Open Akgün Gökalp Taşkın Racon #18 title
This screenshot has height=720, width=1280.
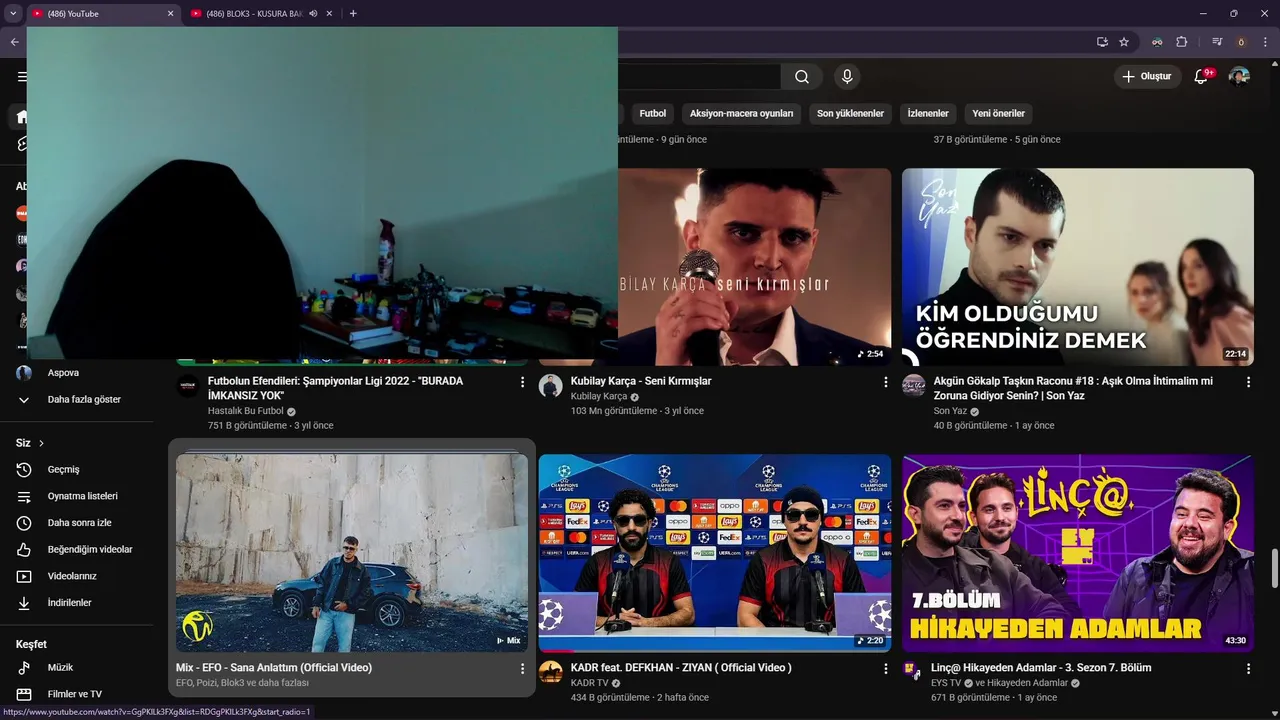coord(1073,388)
